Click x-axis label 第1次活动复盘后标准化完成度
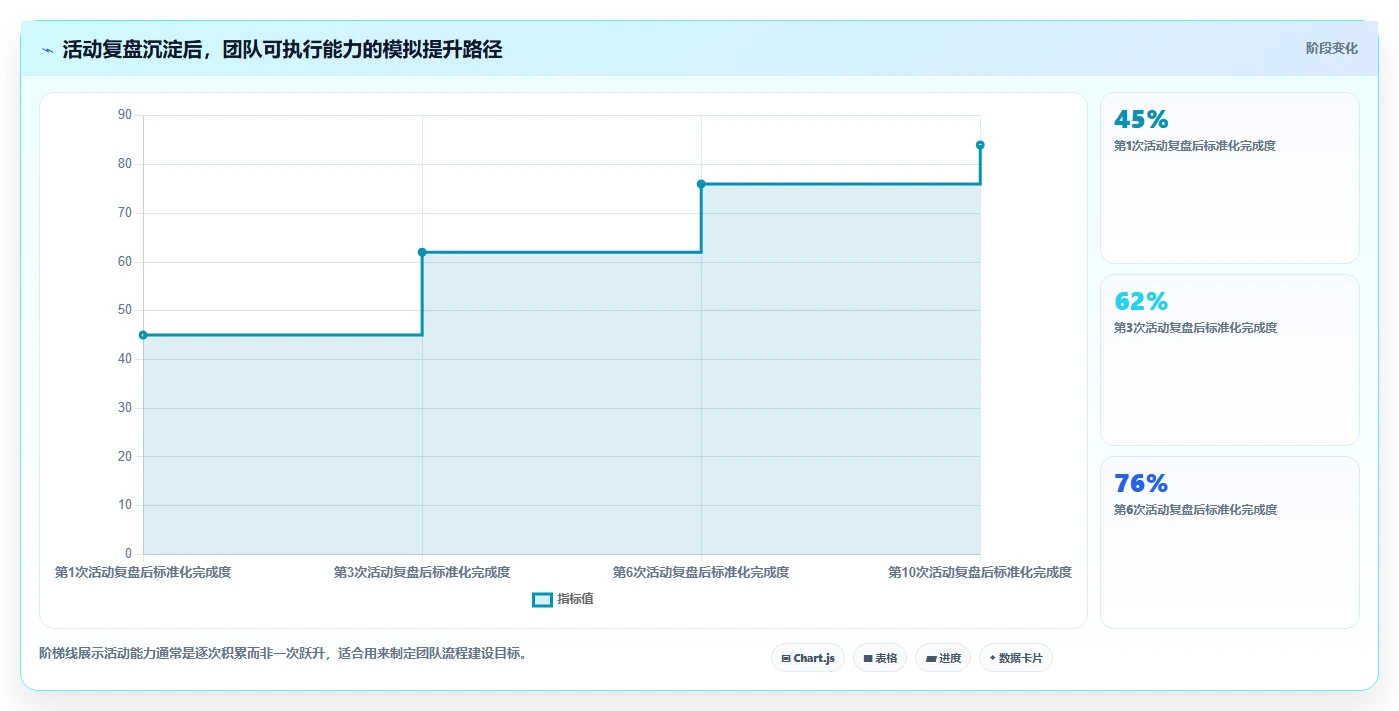 143,572
